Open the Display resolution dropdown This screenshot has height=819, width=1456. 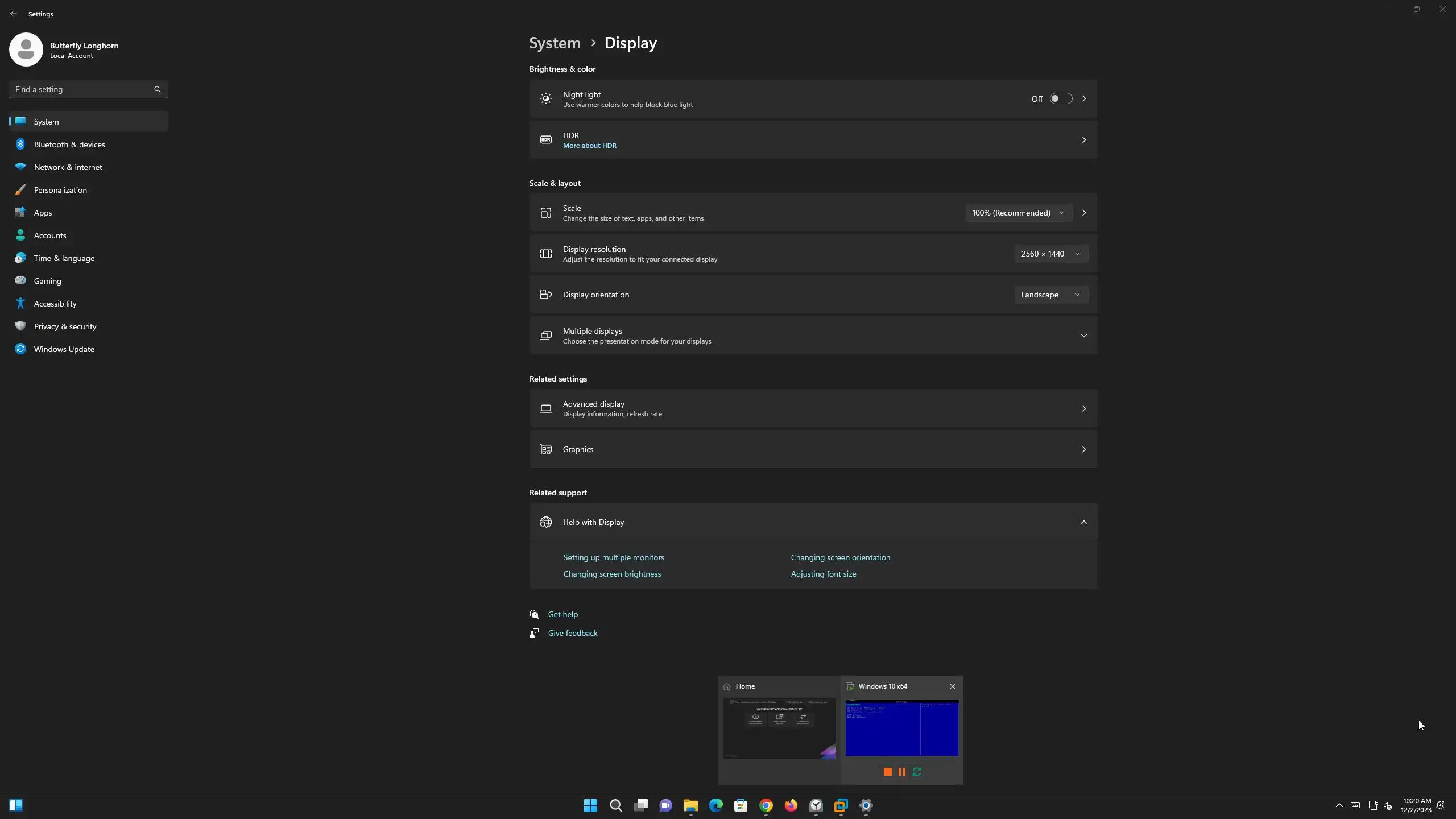[1050, 254]
